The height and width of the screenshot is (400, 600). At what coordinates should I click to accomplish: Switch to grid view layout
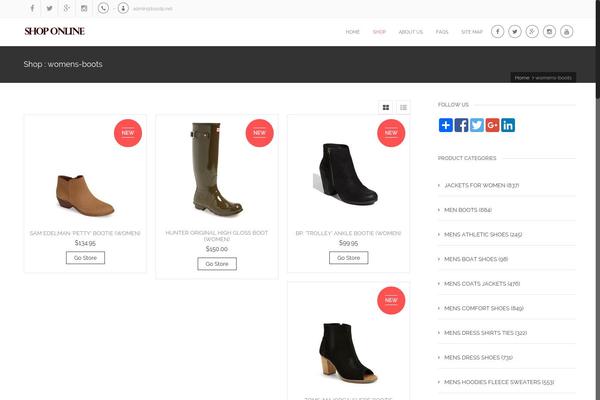(386, 108)
